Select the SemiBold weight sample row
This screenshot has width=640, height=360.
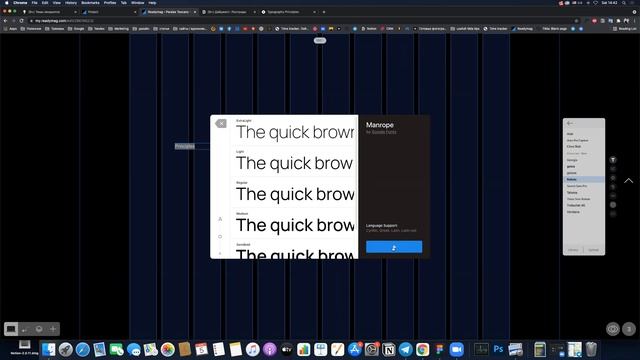coord(294,250)
